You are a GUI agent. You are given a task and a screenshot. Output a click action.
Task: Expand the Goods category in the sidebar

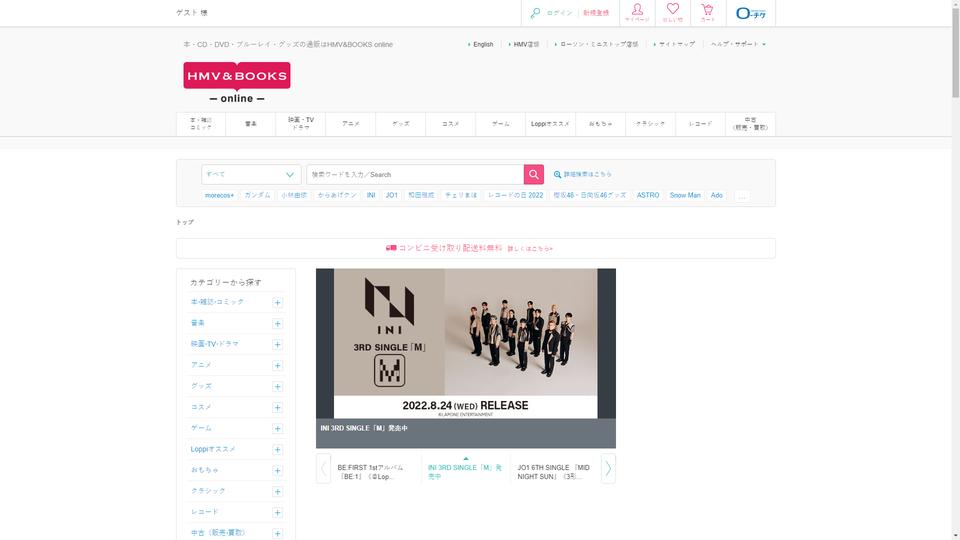(x=277, y=387)
